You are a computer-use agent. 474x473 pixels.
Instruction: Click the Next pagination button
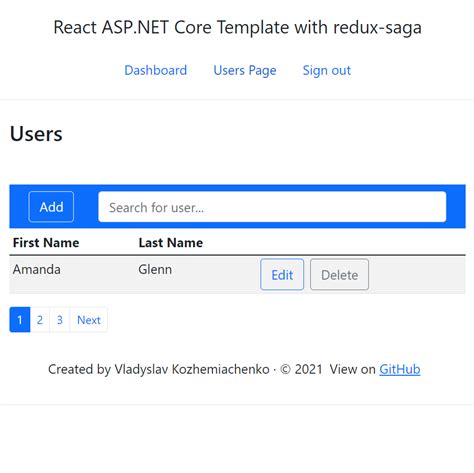coord(89,320)
